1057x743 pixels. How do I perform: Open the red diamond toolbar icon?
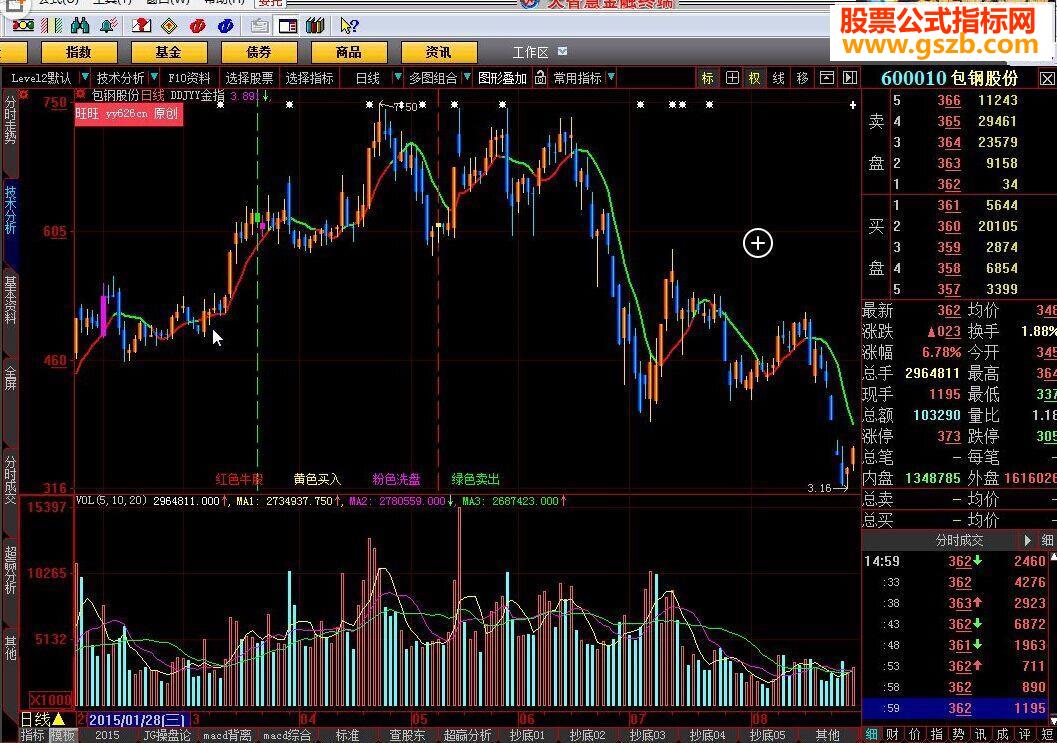[170, 25]
